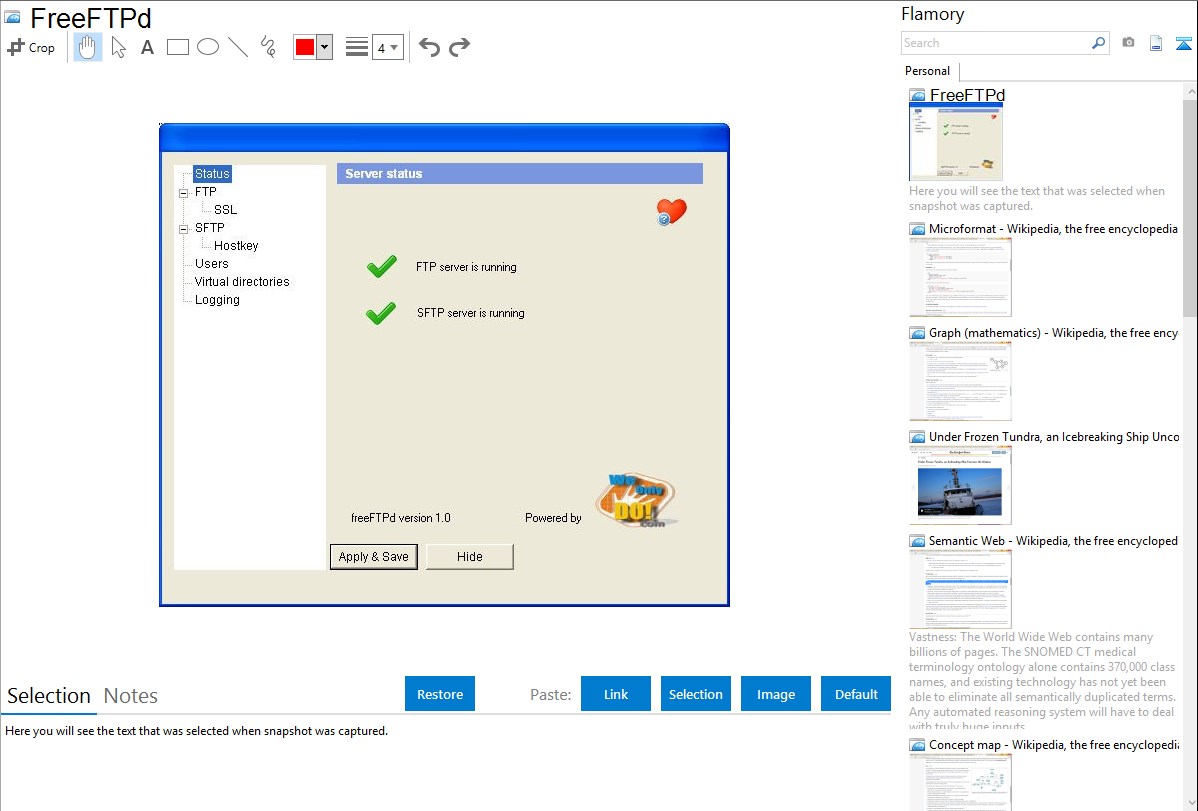
Task: Click the green check next to FTP server is running
Action: click(x=381, y=266)
